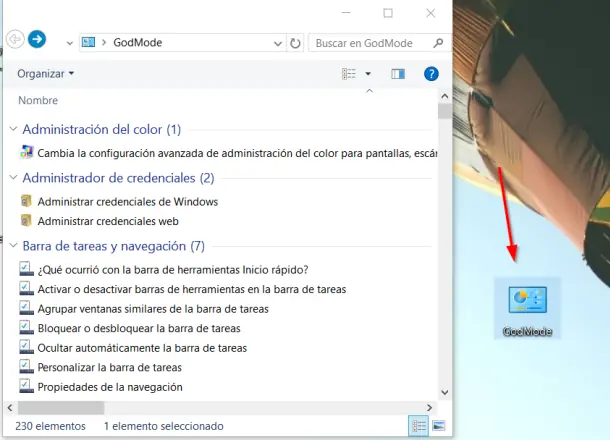This screenshot has width=610, height=440.
Task: Open ¿Qué ocurrió con la barra de herramientas Inicio rápido?
Action: coord(173,270)
